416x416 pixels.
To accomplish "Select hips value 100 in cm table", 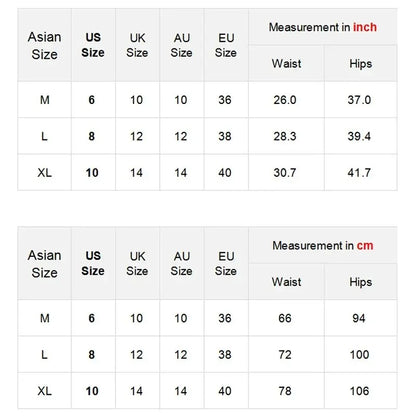I will (x=359, y=354).
